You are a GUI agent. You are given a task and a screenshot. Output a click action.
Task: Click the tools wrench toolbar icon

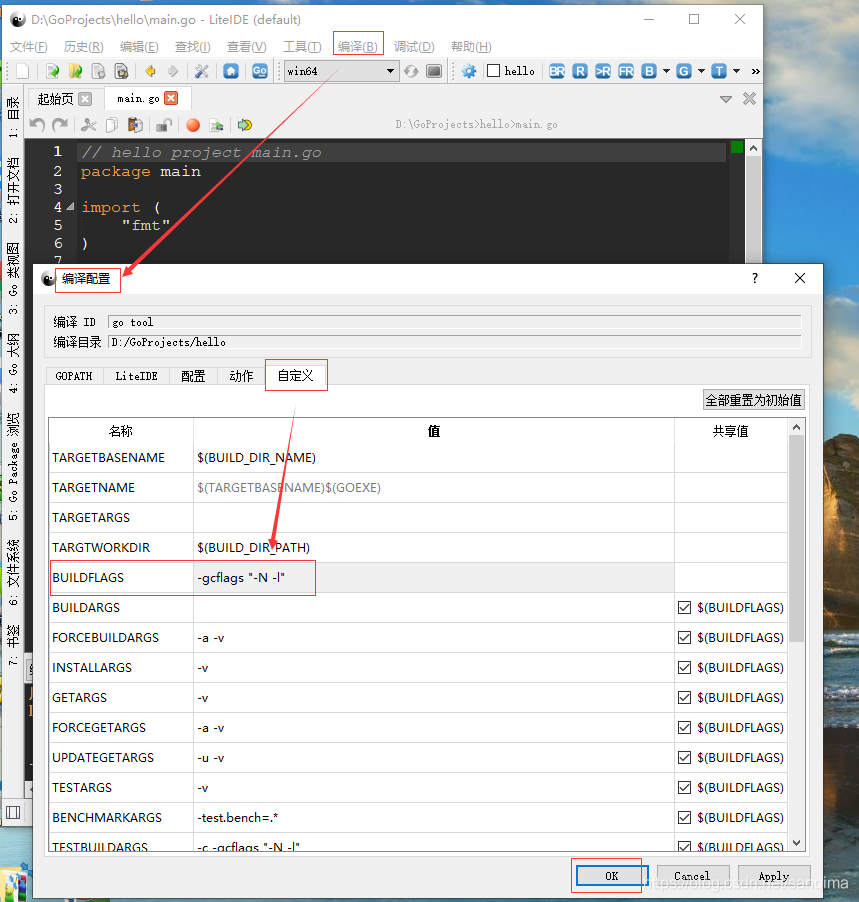(x=201, y=71)
